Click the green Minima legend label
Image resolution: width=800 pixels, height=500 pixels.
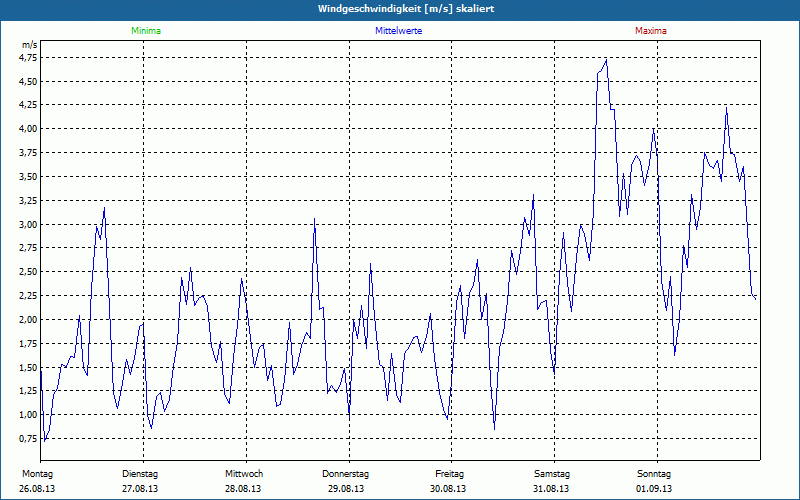pyautogui.click(x=146, y=31)
